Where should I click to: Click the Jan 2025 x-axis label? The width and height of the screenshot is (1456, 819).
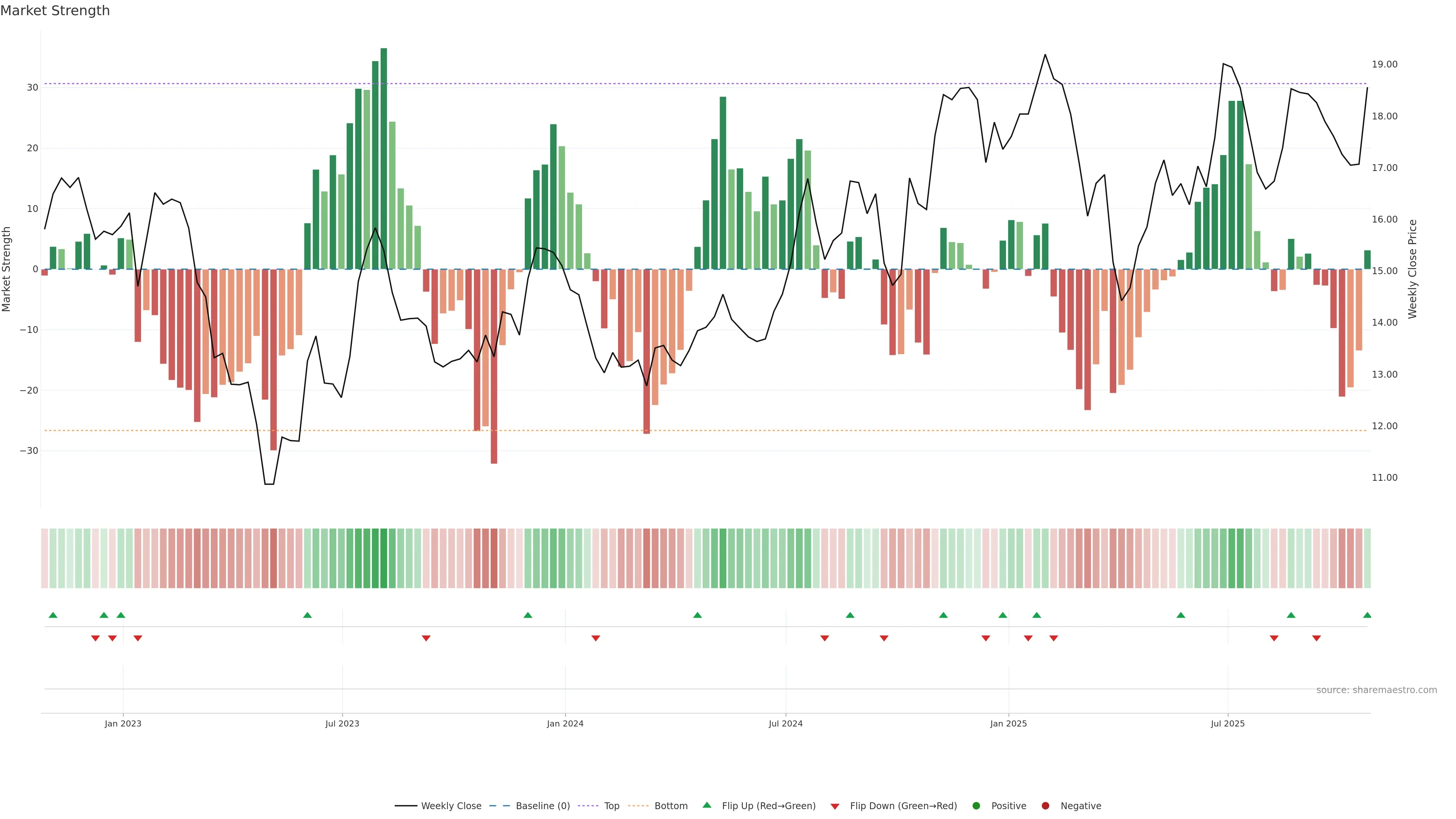pos(1008,723)
